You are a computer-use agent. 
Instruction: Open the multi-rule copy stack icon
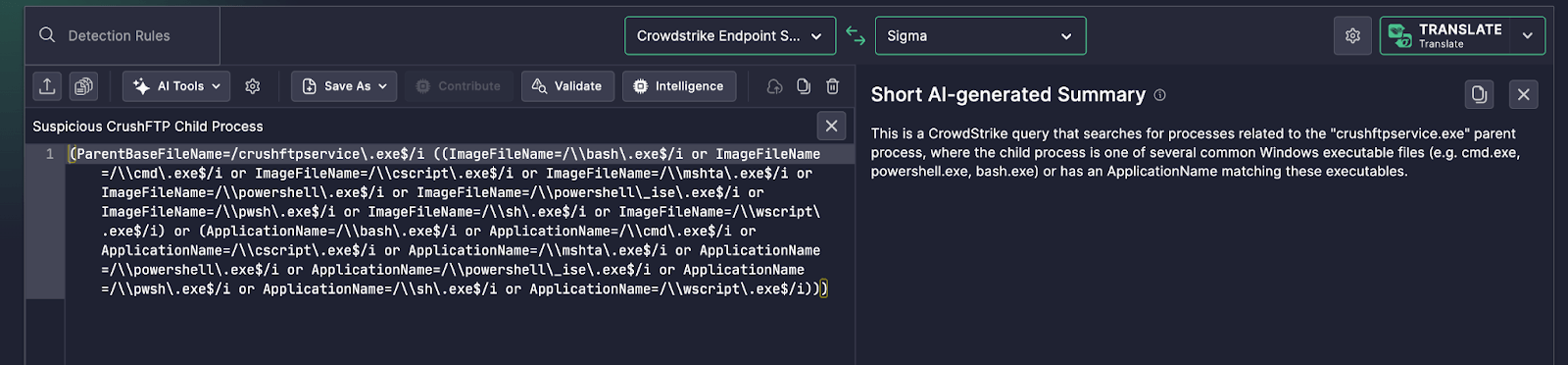[x=84, y=86]
